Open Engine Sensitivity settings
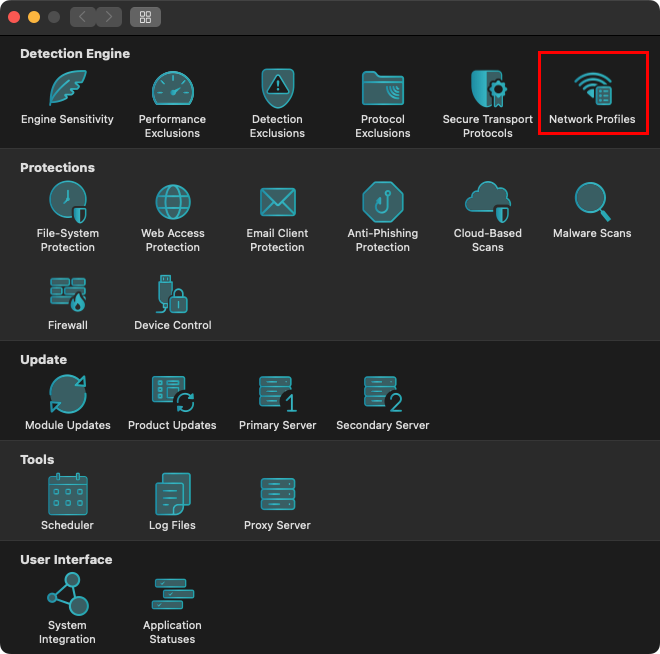 click(68, 90)
